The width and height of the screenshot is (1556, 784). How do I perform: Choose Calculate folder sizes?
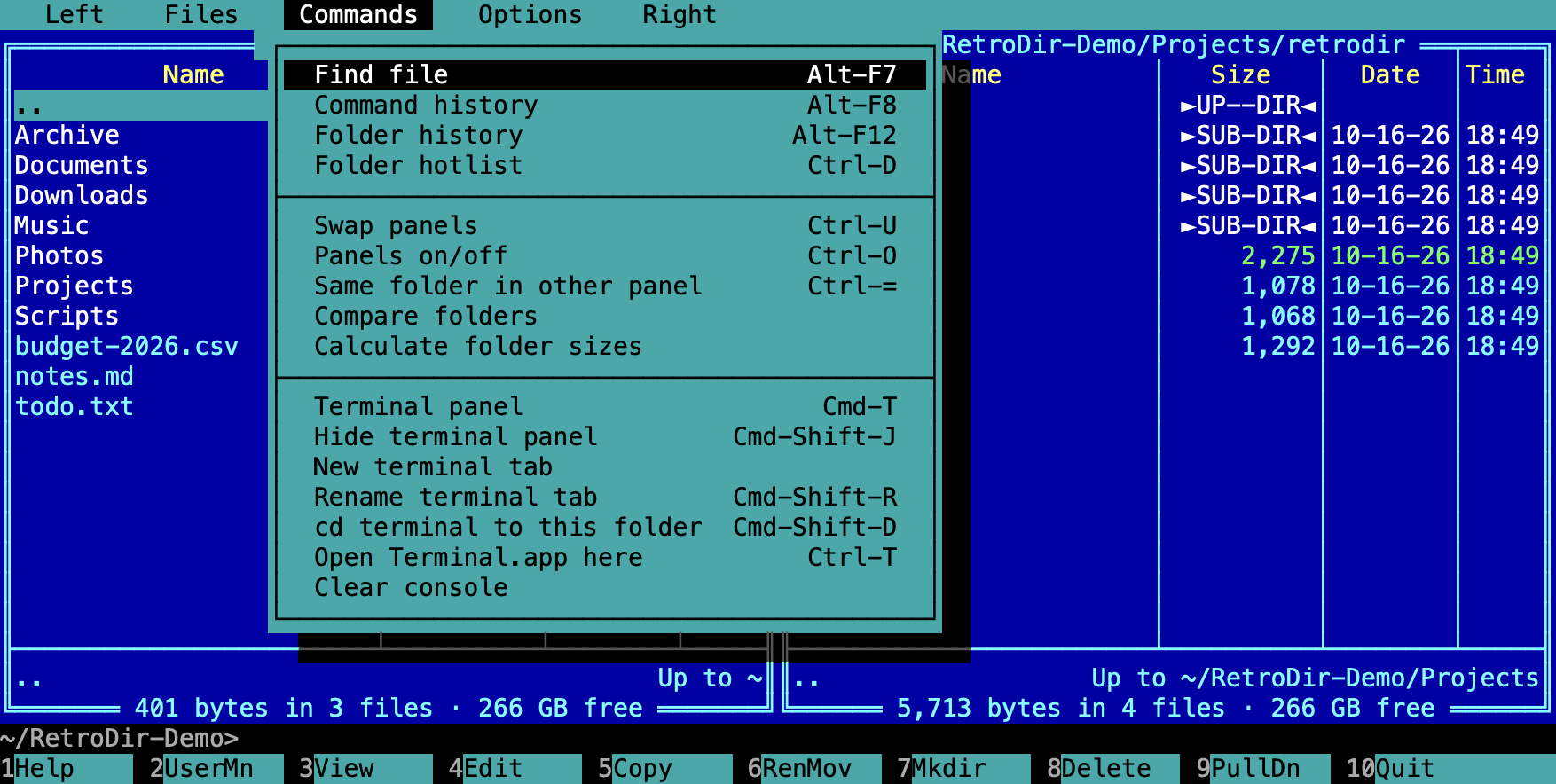(x=605, y=347)
